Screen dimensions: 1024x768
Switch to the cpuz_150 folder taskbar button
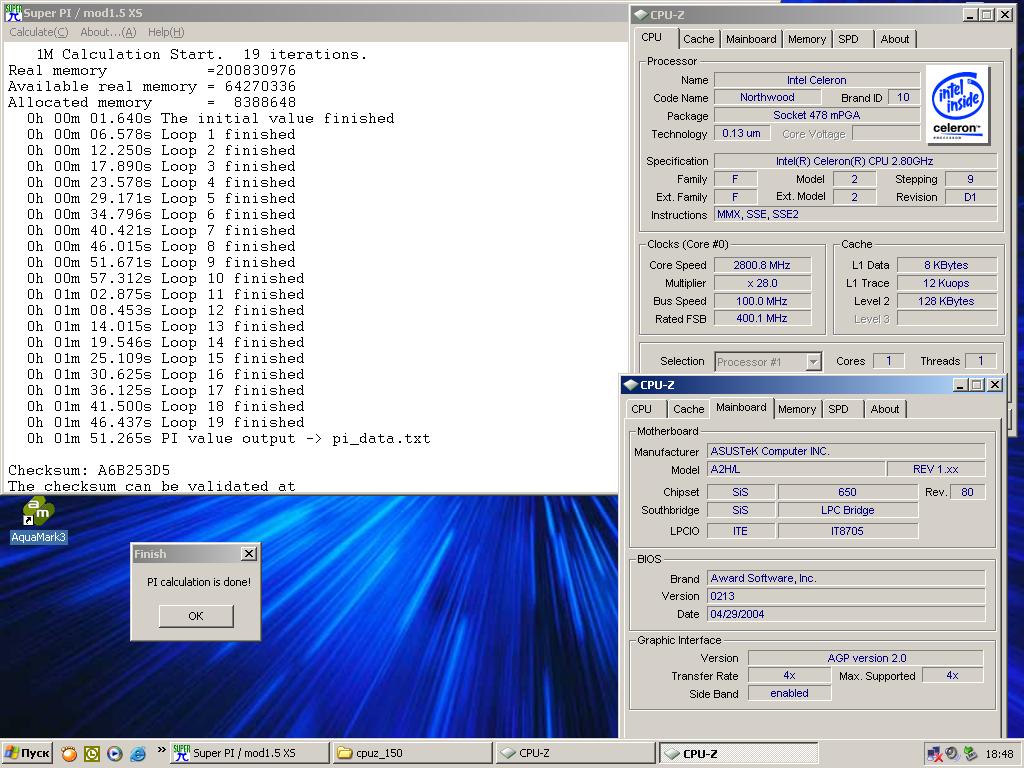click(411, 753)
